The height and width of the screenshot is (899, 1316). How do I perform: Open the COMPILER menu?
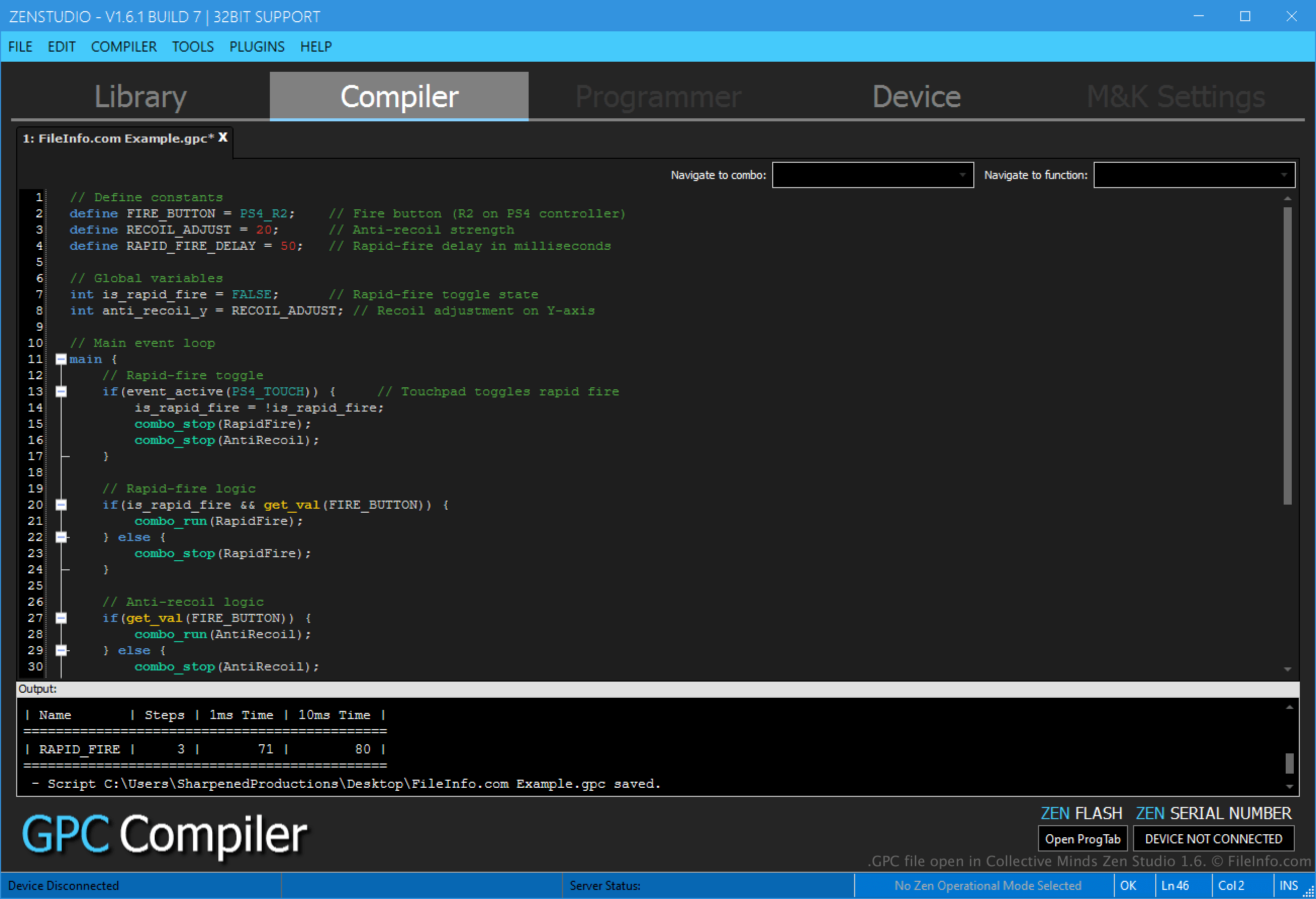pyautogui.click(x=123, y=47)
